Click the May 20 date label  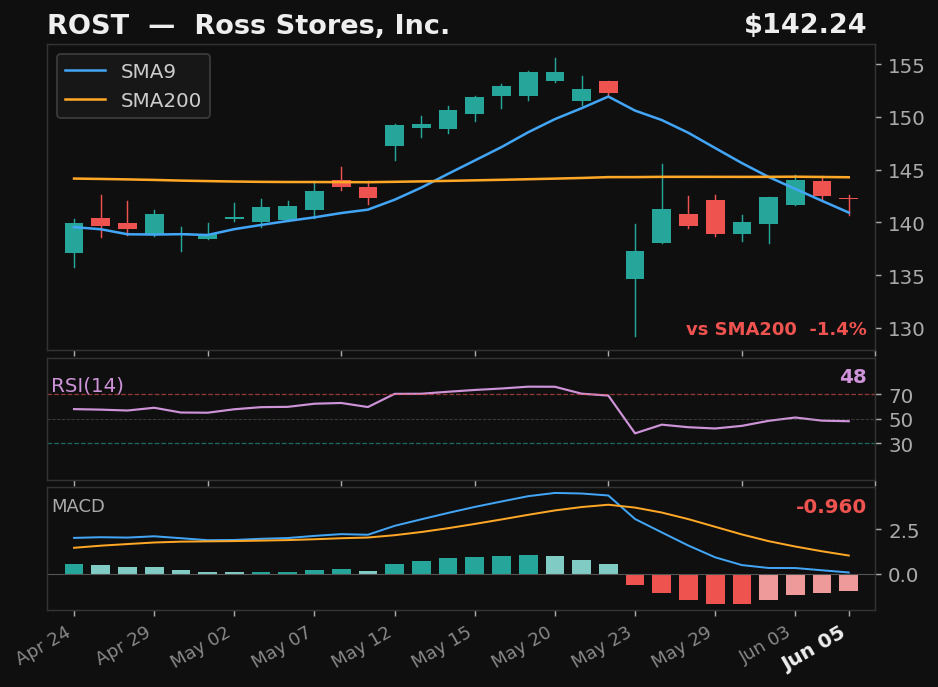tap(522, 646)
